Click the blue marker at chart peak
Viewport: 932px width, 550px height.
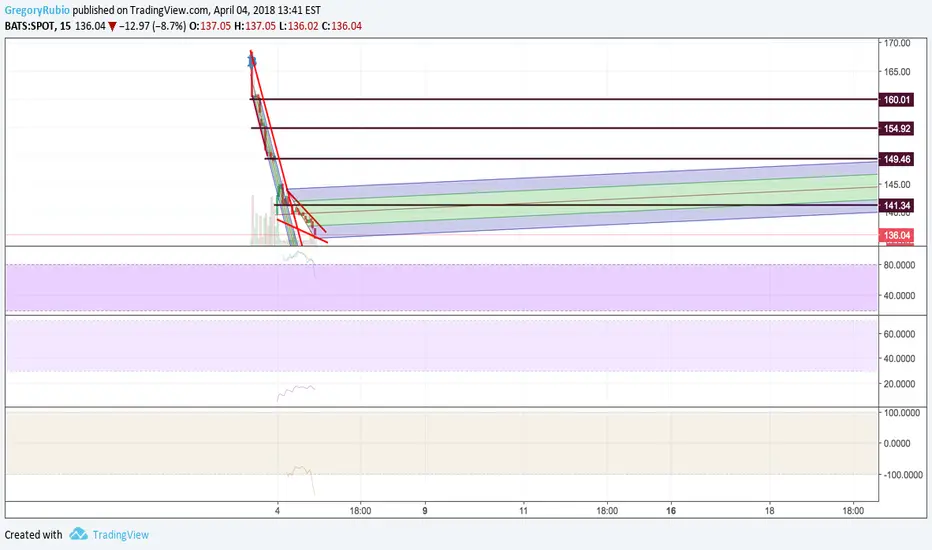click(252, 61)
